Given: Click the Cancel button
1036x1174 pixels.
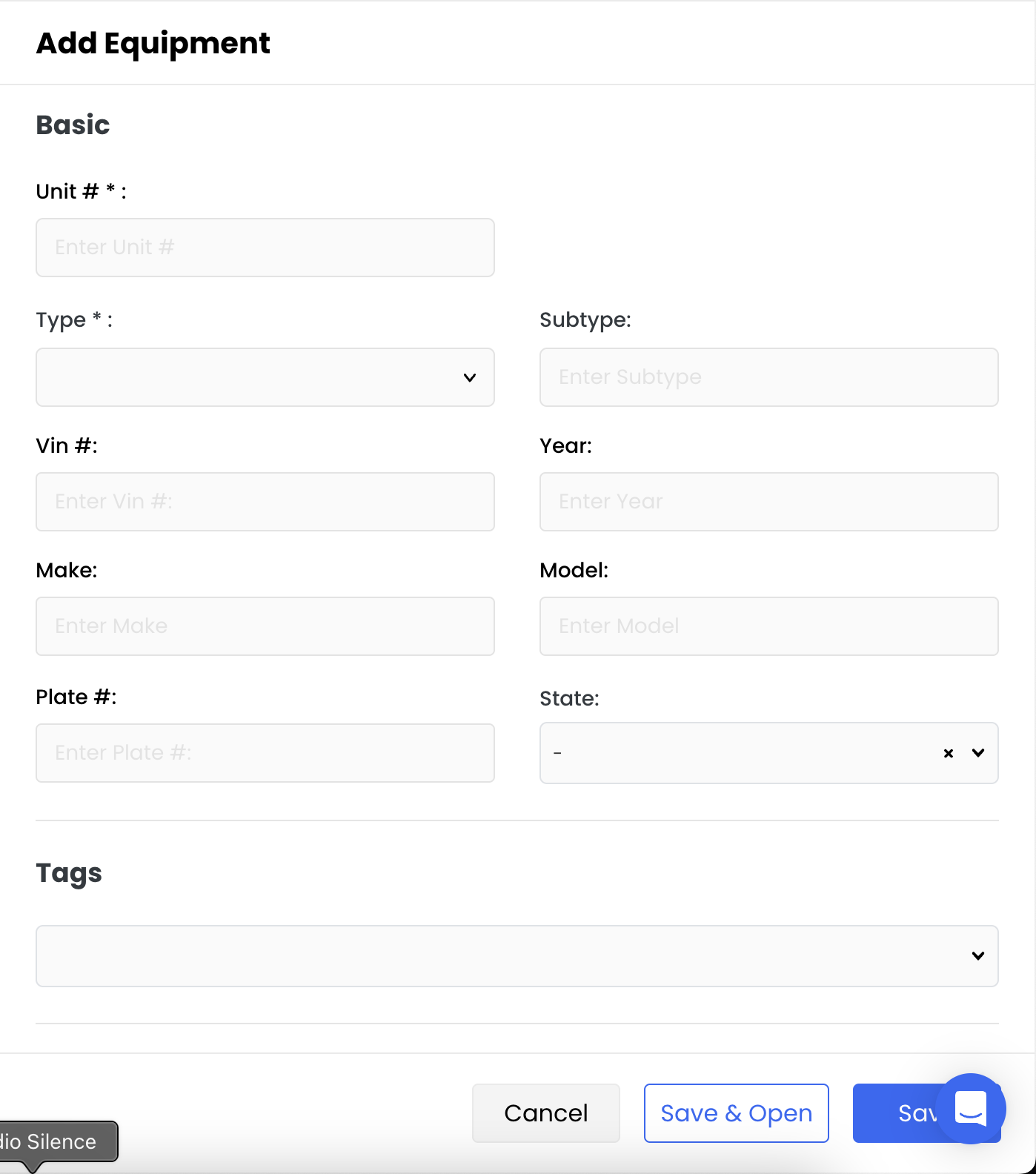Looking at the screenshot, I should coord(545,1113).
